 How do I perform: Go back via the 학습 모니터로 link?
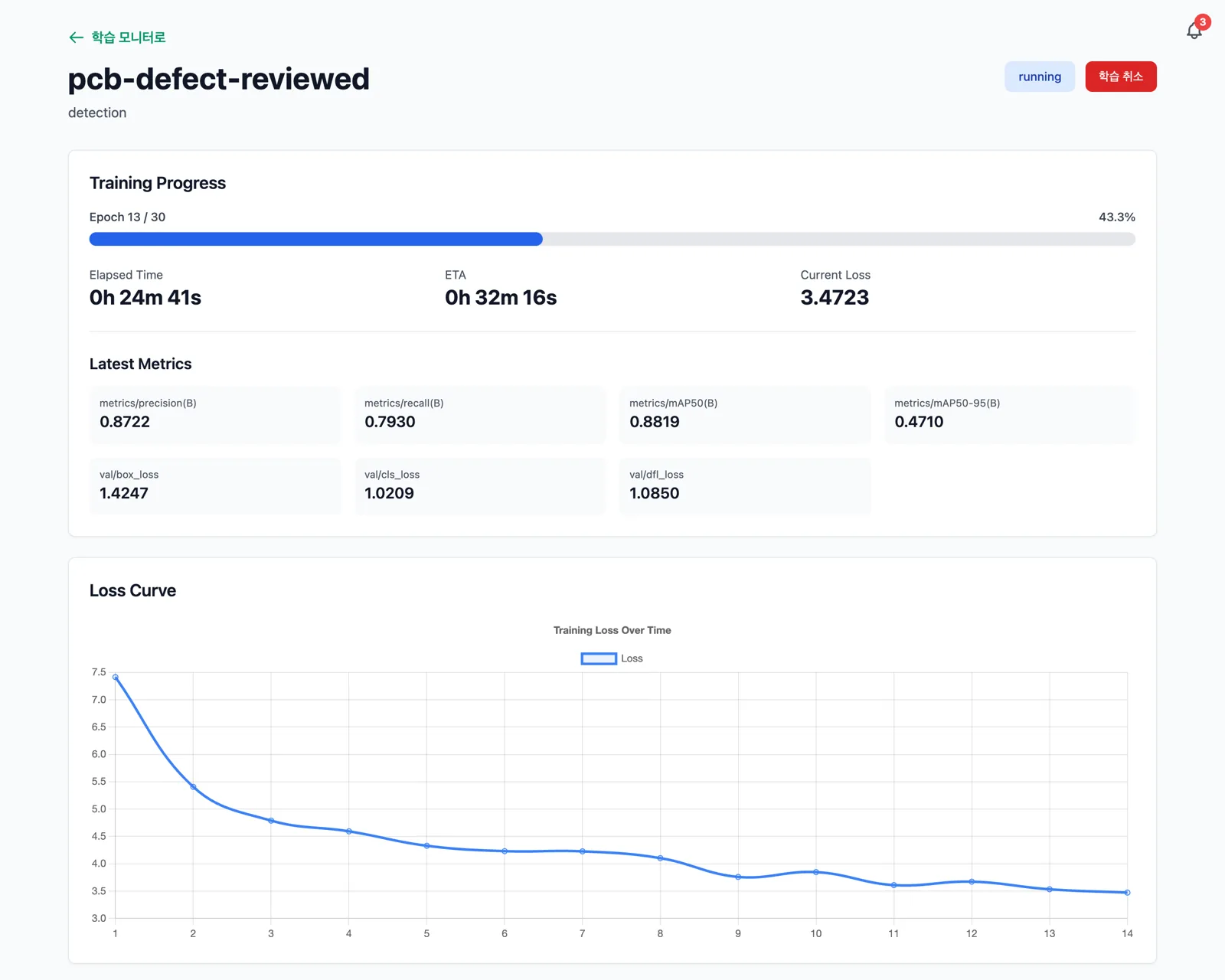(117, 38)
